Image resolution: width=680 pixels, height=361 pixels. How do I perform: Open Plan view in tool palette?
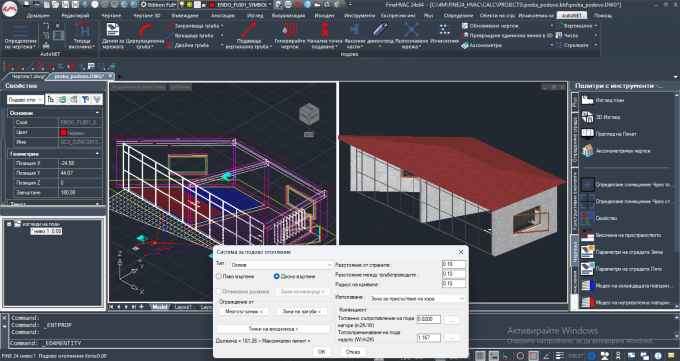click(603, 100)
